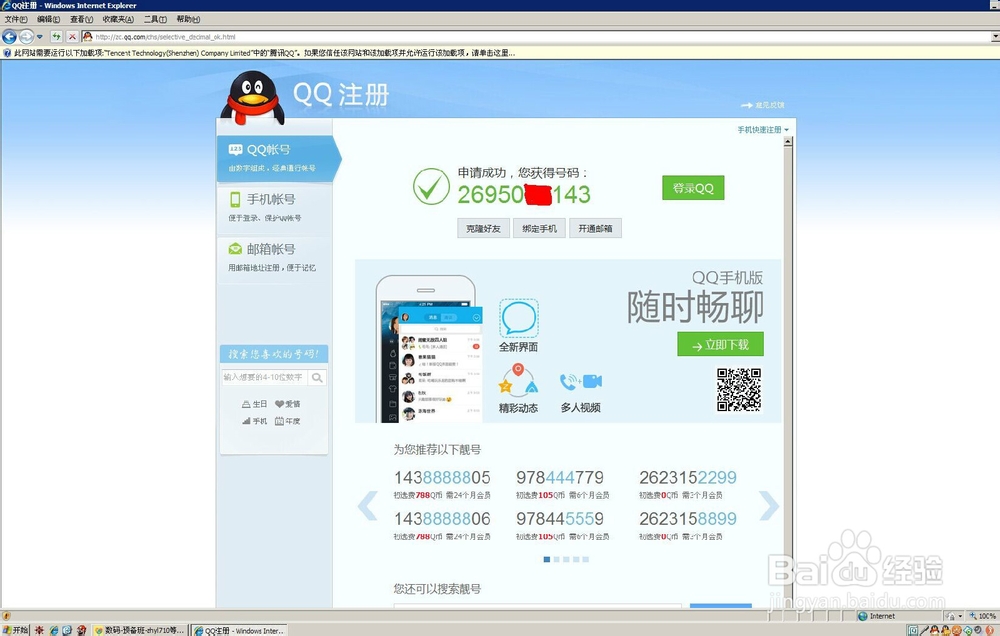1000x636 pixels.
Task: Select the last carousel page dot
Action: coord(585,559)
